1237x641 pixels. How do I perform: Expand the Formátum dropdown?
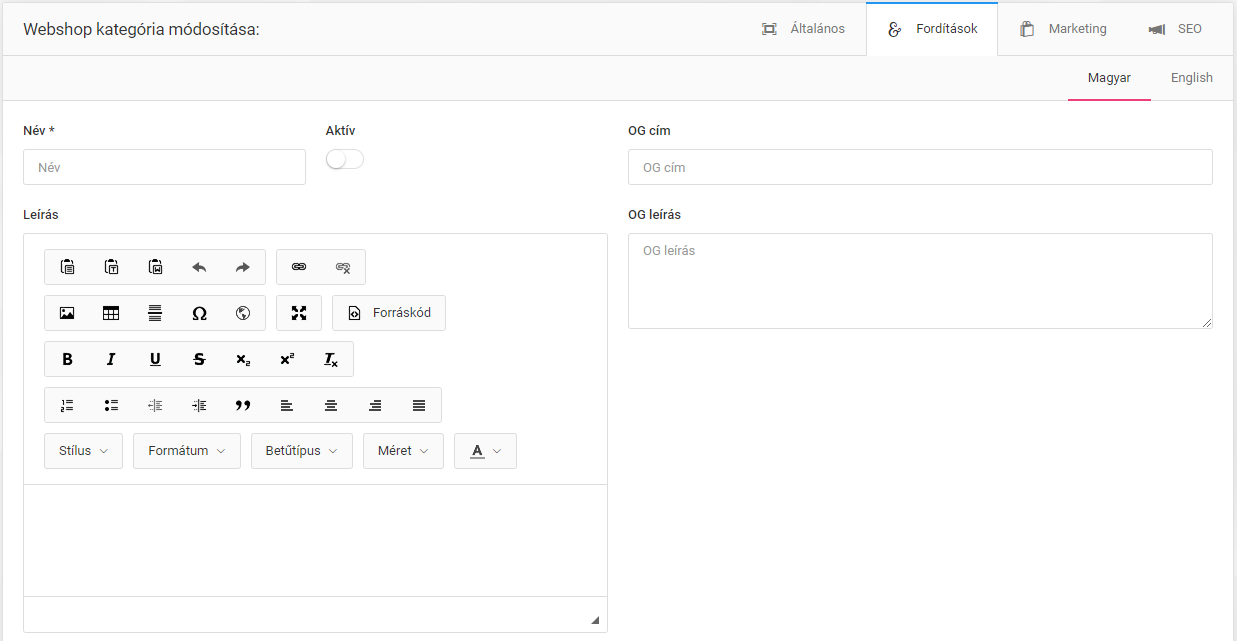click(x=187, y=451)
